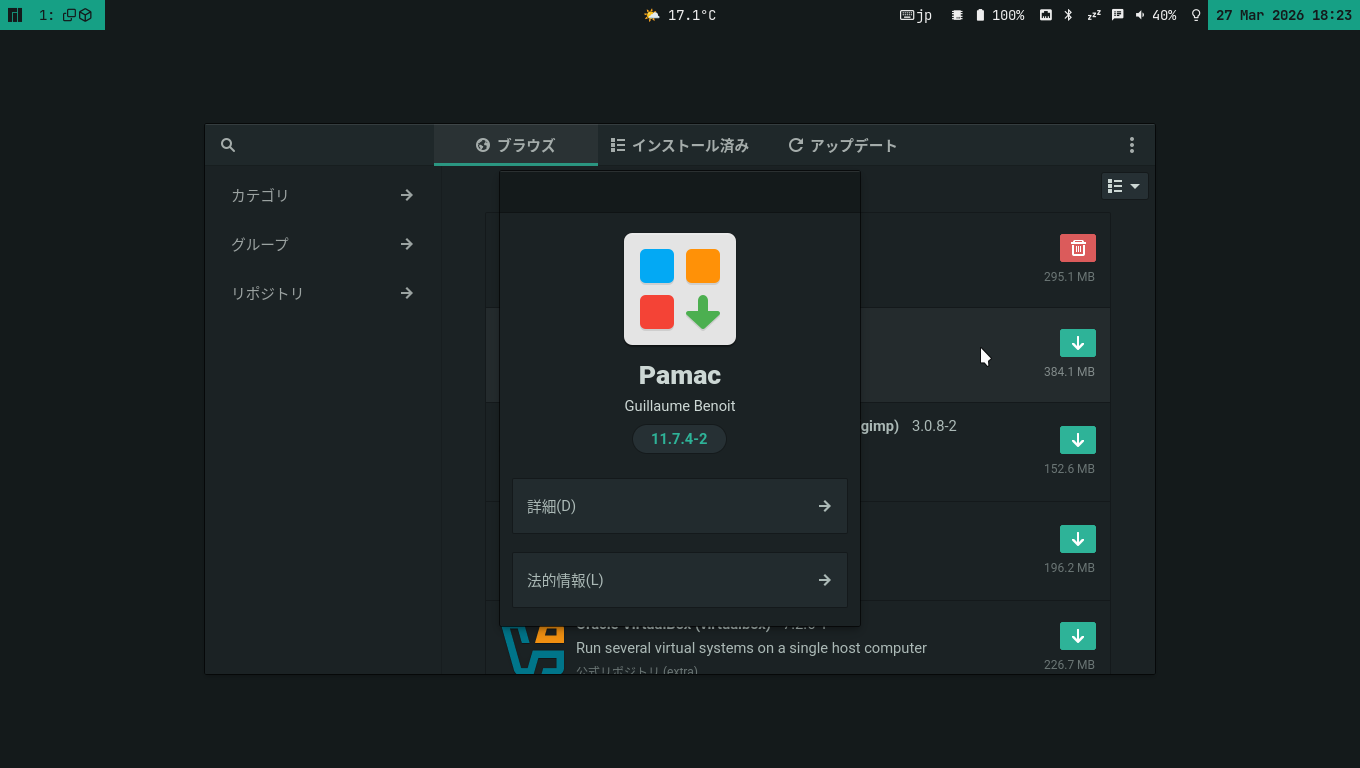The image size is (1360, 768).
Task: Click the 196.2 MB size label
Action: tap(1069, 568)
